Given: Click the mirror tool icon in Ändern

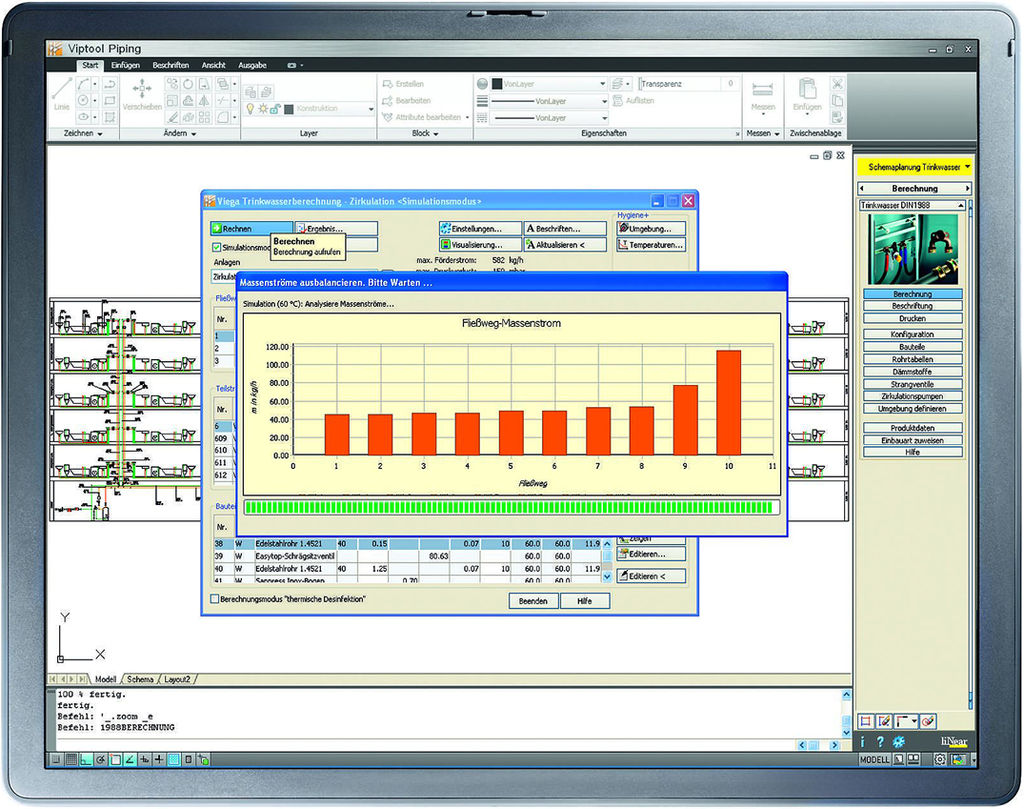Looking at the screenshot, I should [x=204, y=101].
